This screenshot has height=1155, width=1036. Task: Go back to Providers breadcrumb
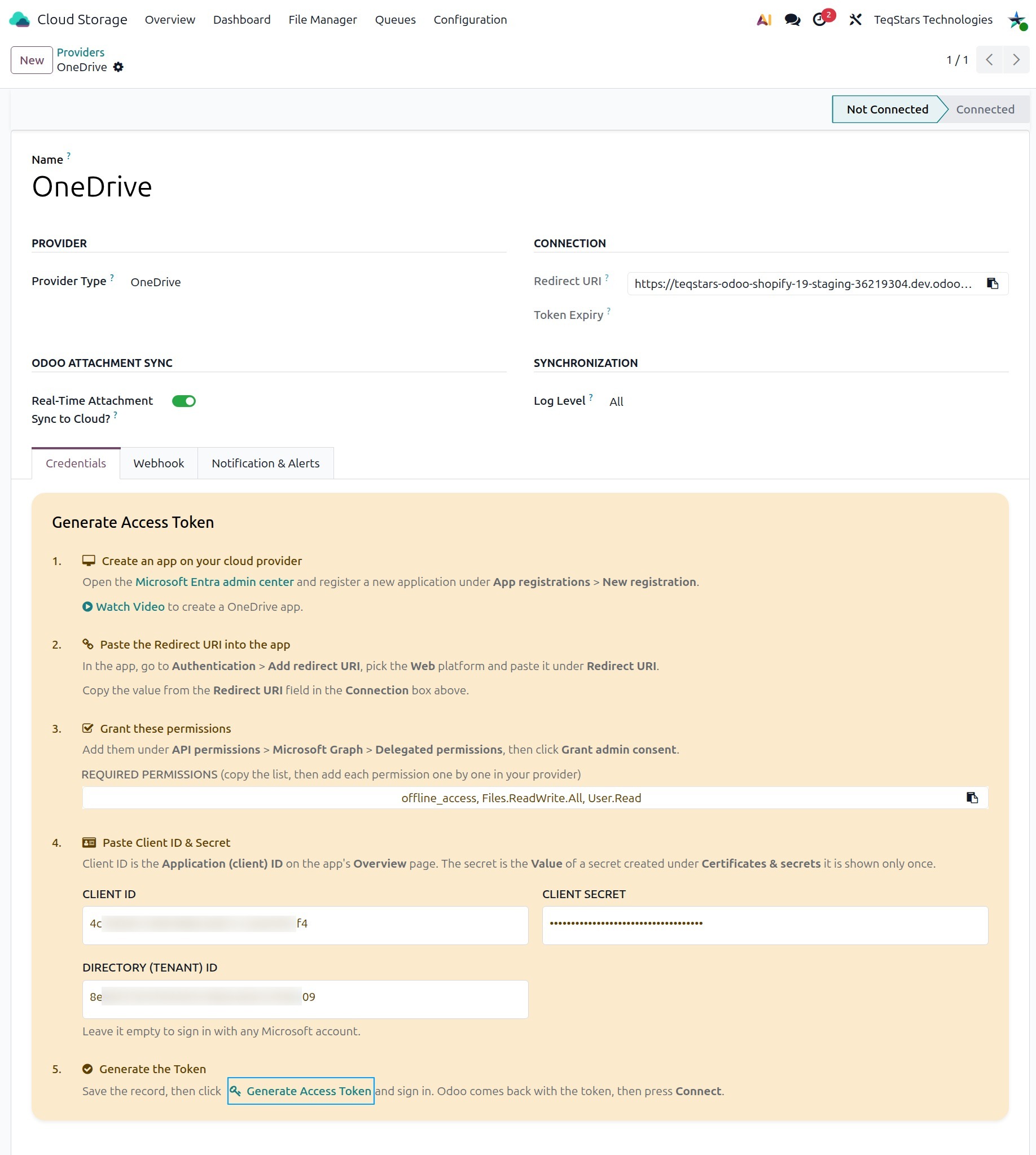click(x=81, y=53)
